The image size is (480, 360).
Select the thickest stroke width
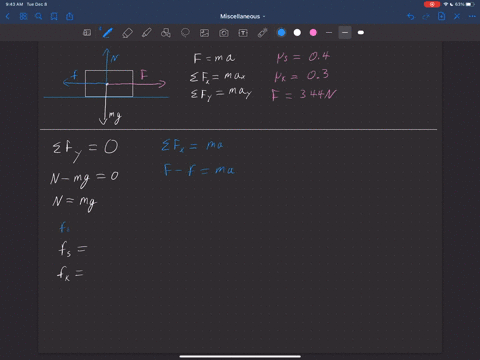coord(361,33)
